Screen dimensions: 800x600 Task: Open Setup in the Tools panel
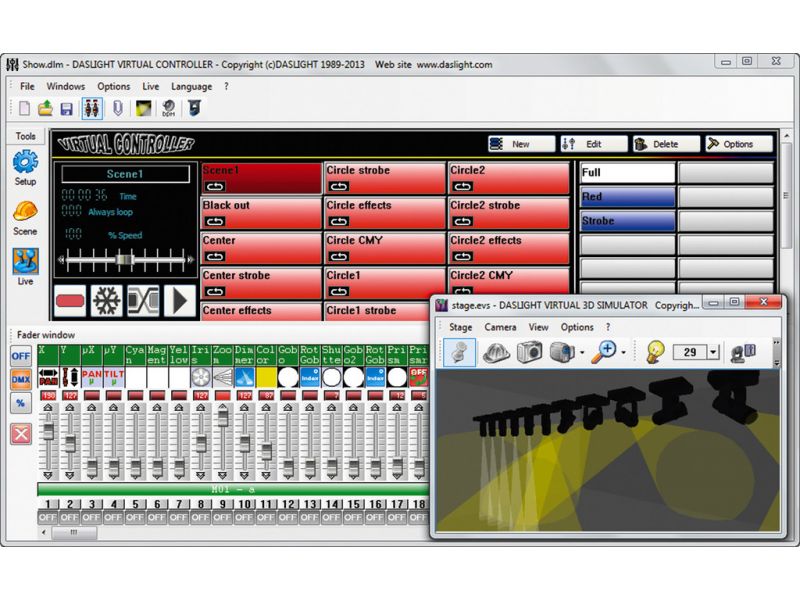click(25, 168)
